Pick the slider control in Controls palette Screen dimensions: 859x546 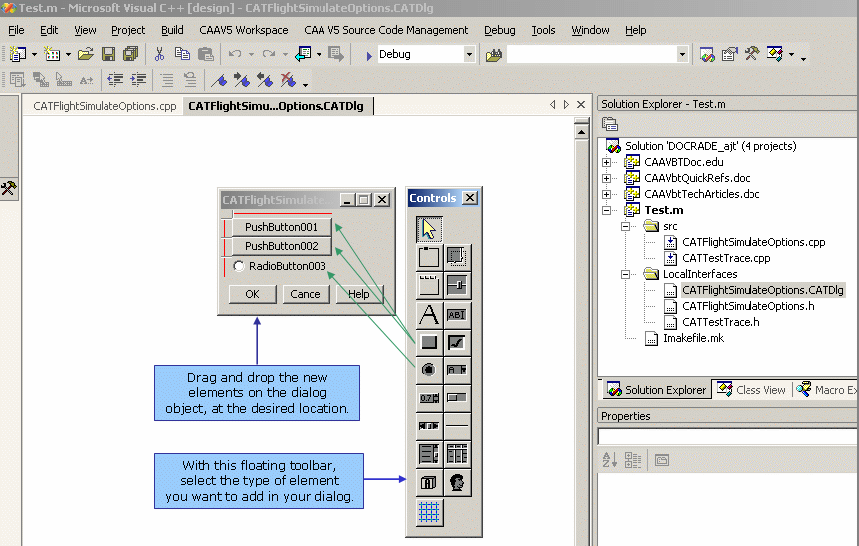(x=457, y=285)
